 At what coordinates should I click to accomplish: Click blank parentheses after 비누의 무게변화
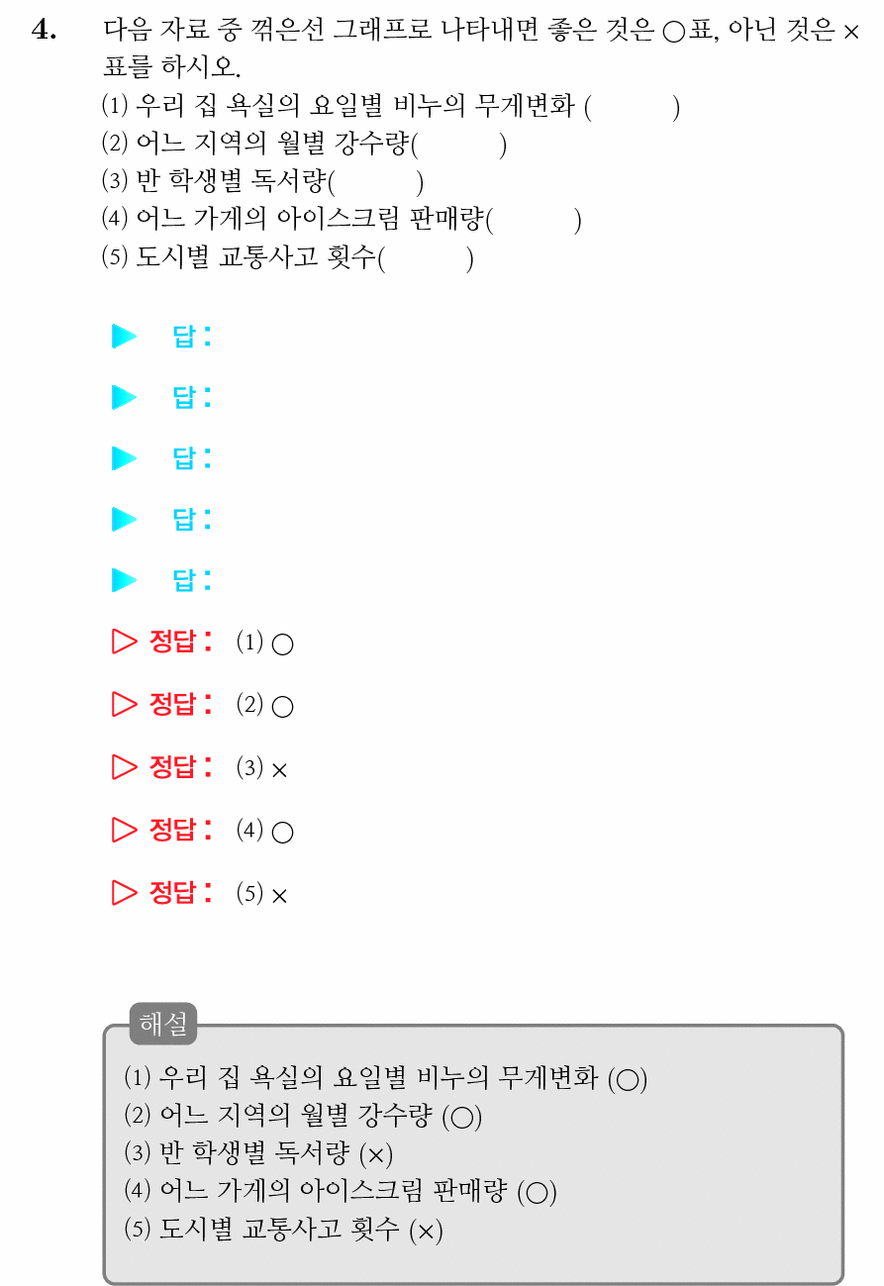coord(632,107)
